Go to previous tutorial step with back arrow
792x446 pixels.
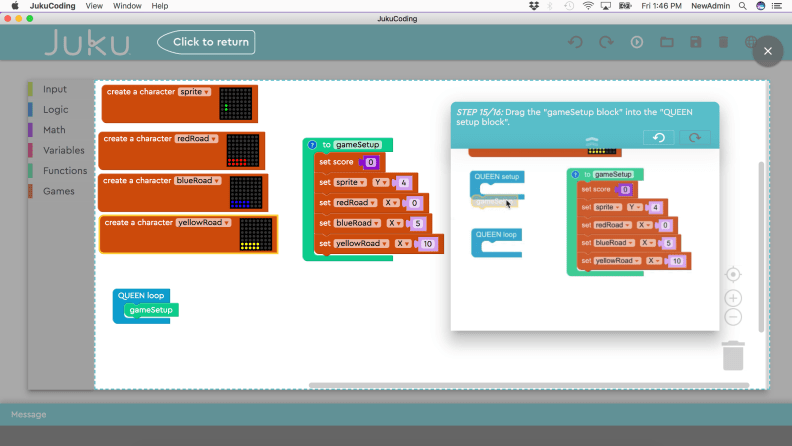click(658, 138)
